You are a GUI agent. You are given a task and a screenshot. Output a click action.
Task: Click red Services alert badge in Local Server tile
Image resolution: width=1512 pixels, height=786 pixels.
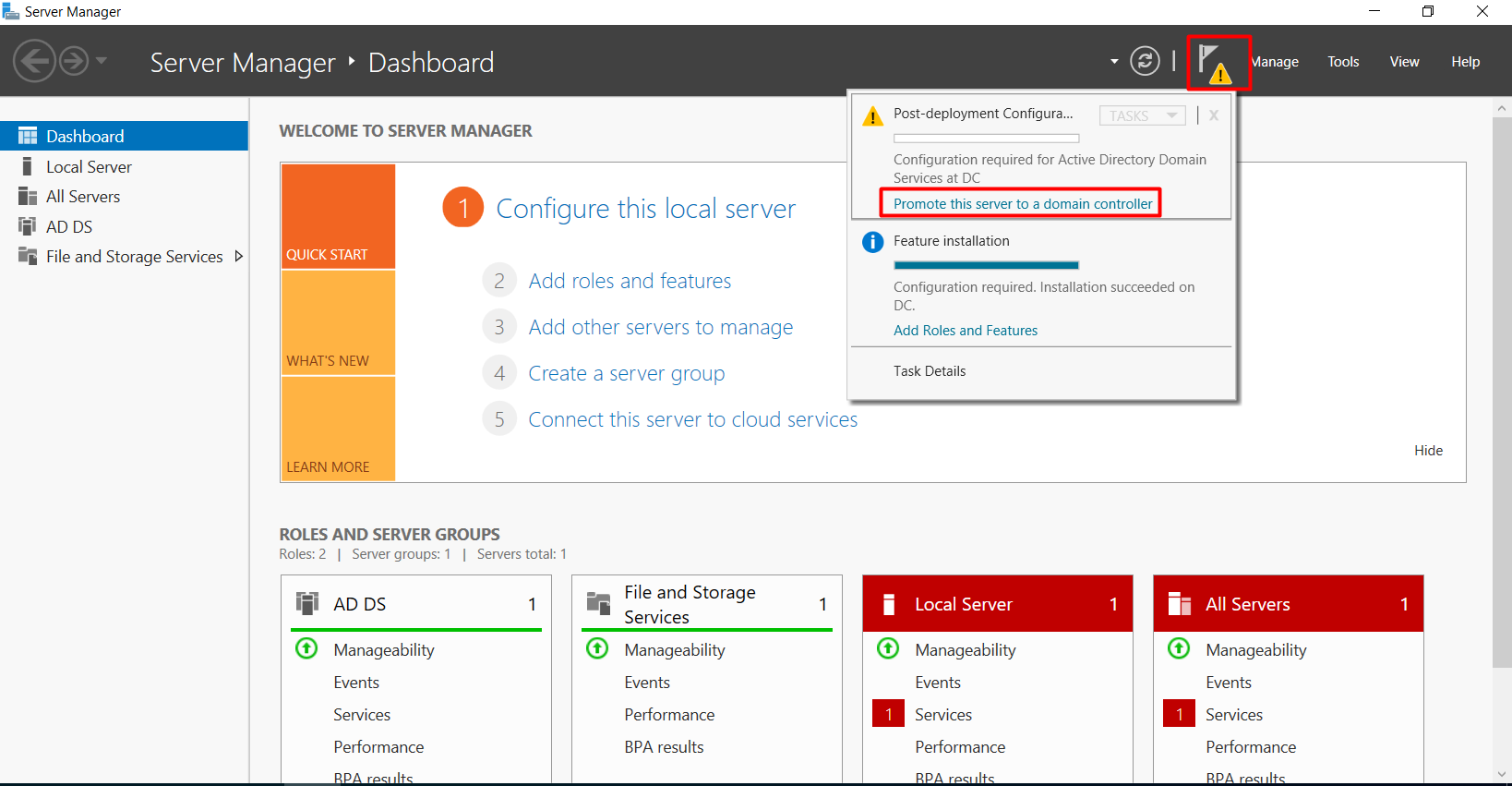pos(888,714)
